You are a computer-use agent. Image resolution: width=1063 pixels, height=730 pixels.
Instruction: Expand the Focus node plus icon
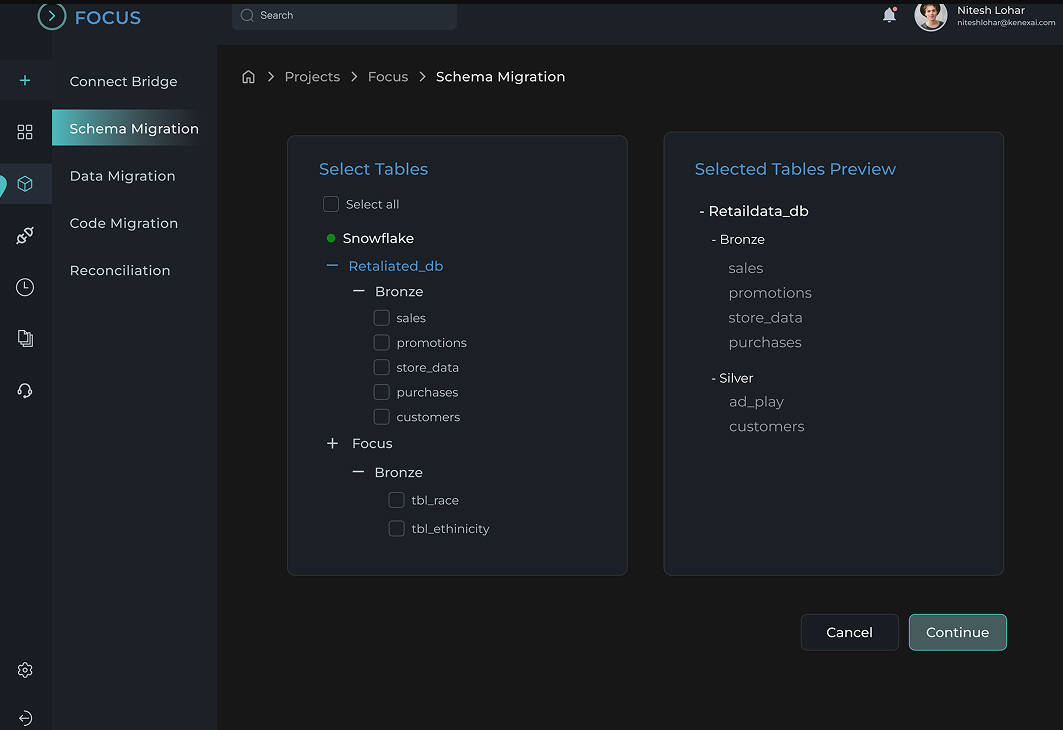pyautogui.click(x=332, y=443)
